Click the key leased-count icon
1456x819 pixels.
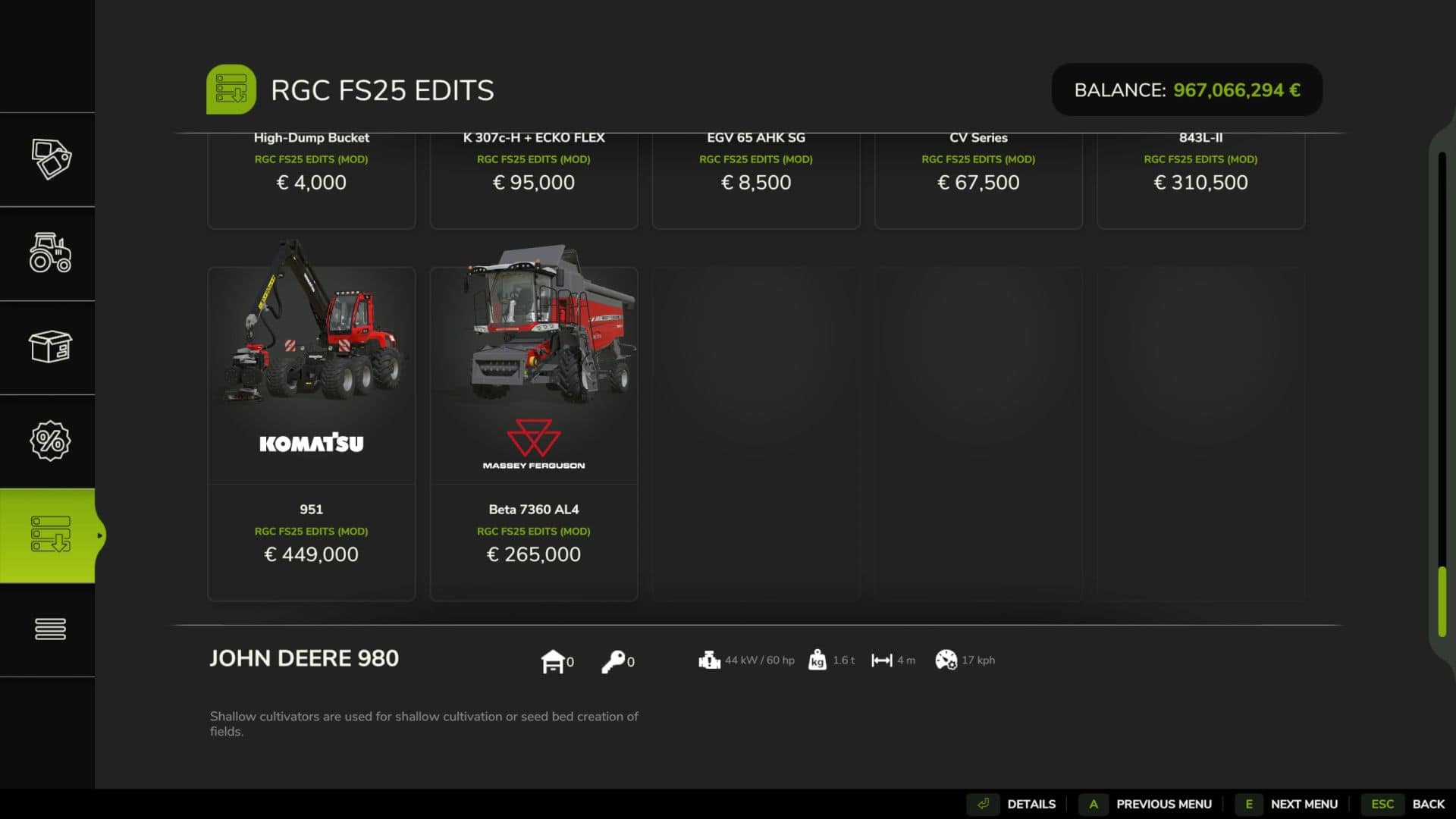coord(613,661)
